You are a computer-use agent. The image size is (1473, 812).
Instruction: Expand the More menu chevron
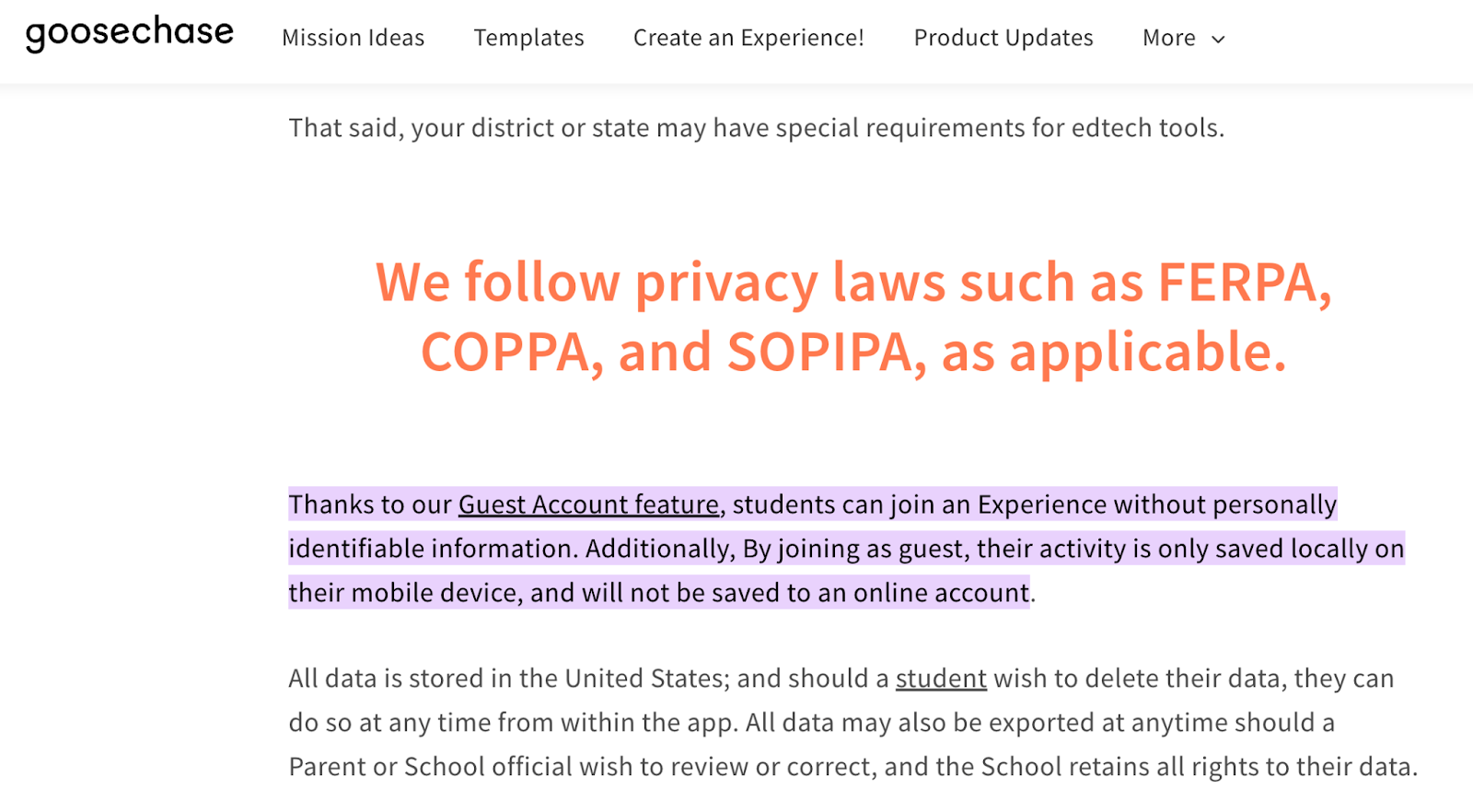pyautogui.click(x=1218, y=39)
